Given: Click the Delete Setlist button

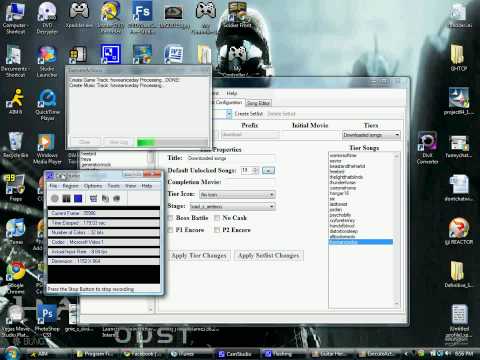Looking at the screenshot, I should pyautogui.click(x=281, y=114).
